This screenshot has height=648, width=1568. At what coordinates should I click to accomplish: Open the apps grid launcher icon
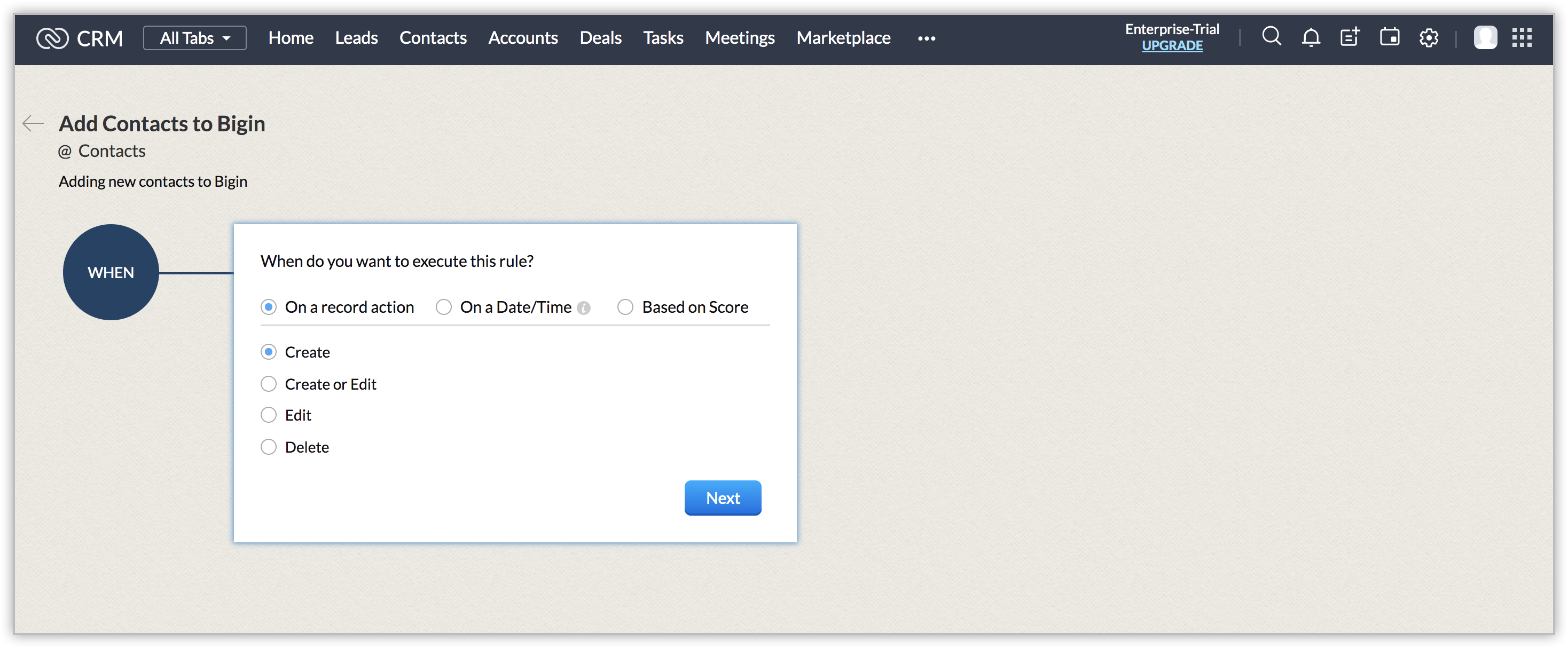1522,38
